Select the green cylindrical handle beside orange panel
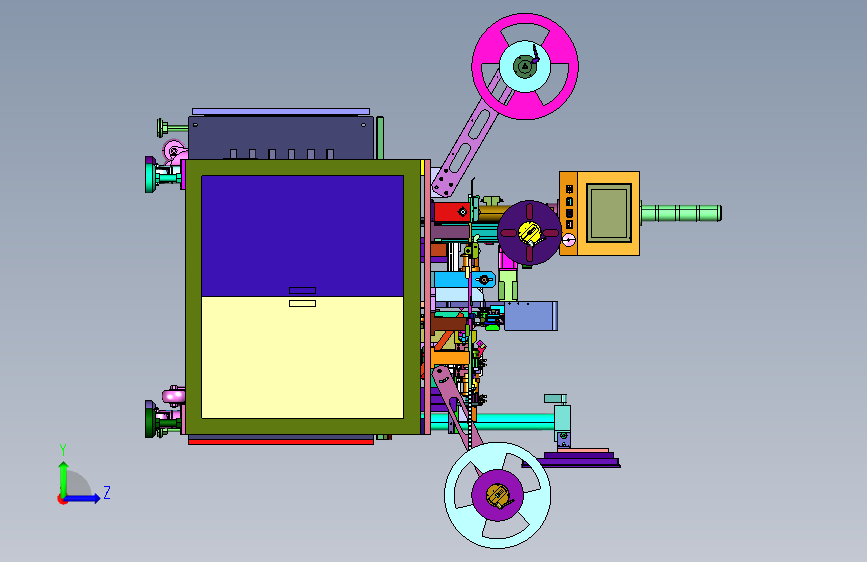Image resolution: width=867 pixels, height=562 pixels. pos(681,213)
